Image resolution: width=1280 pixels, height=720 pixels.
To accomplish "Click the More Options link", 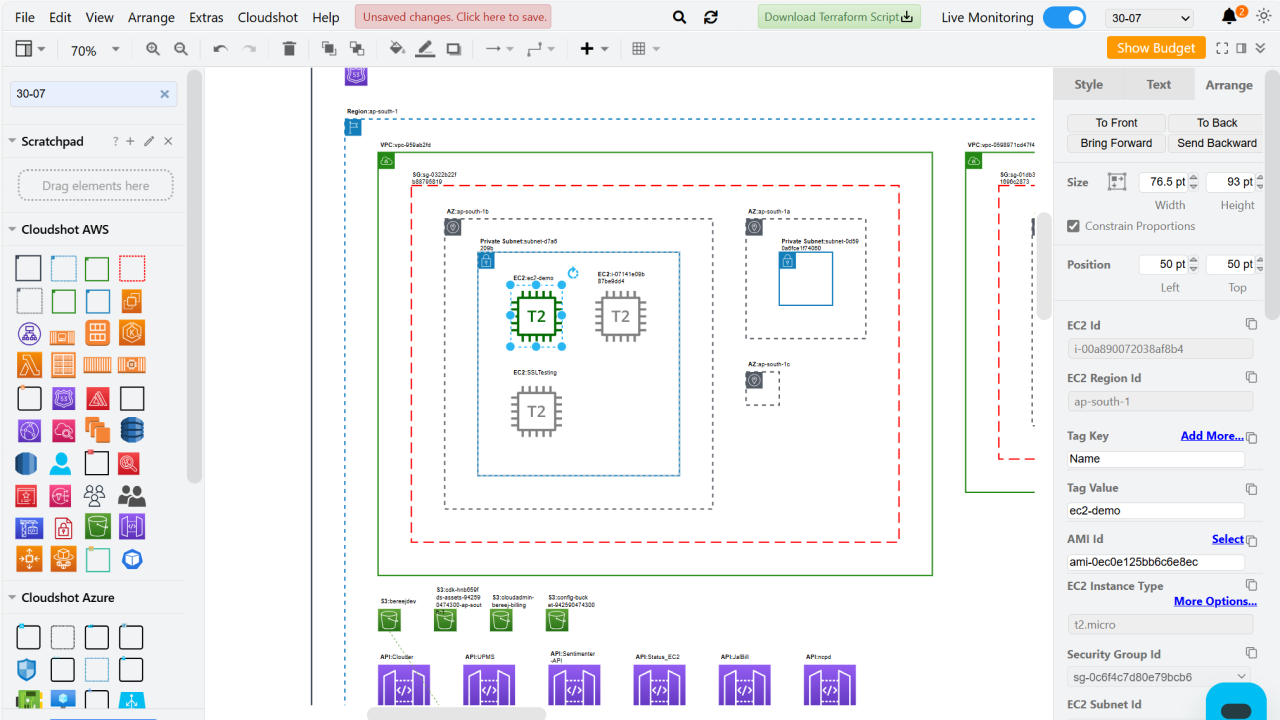I will pyautogui.click(x=1215, y=601).
